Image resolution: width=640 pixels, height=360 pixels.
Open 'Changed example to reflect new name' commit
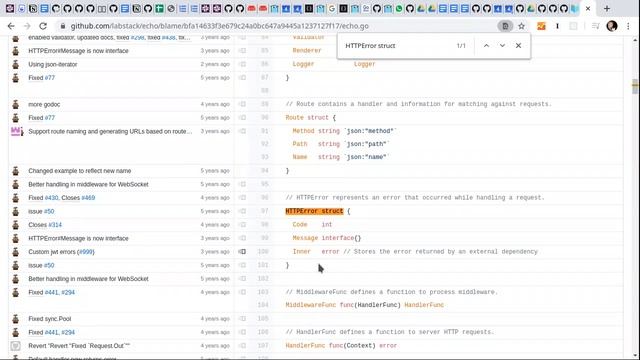[80, 171]
